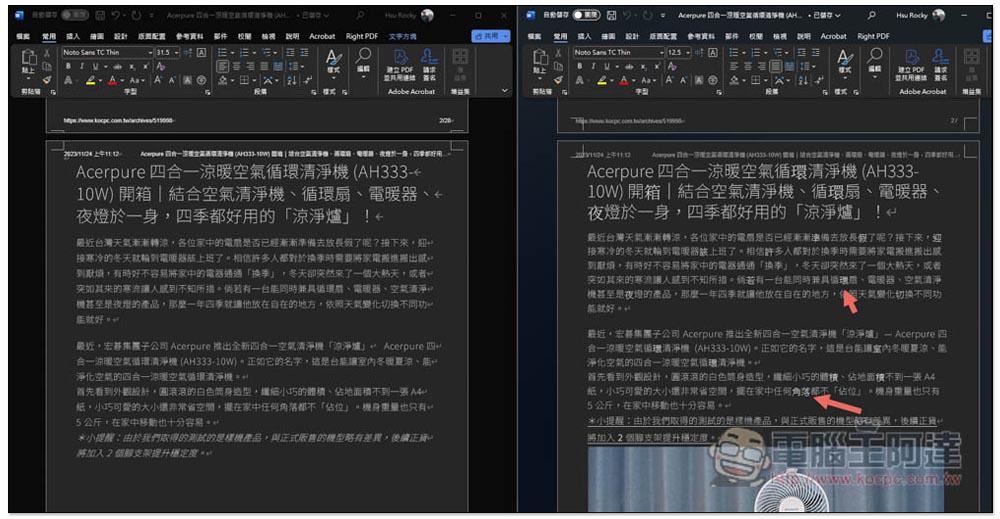
Task: Click Shading paint bucket in left window
Action: click(223, 80)
